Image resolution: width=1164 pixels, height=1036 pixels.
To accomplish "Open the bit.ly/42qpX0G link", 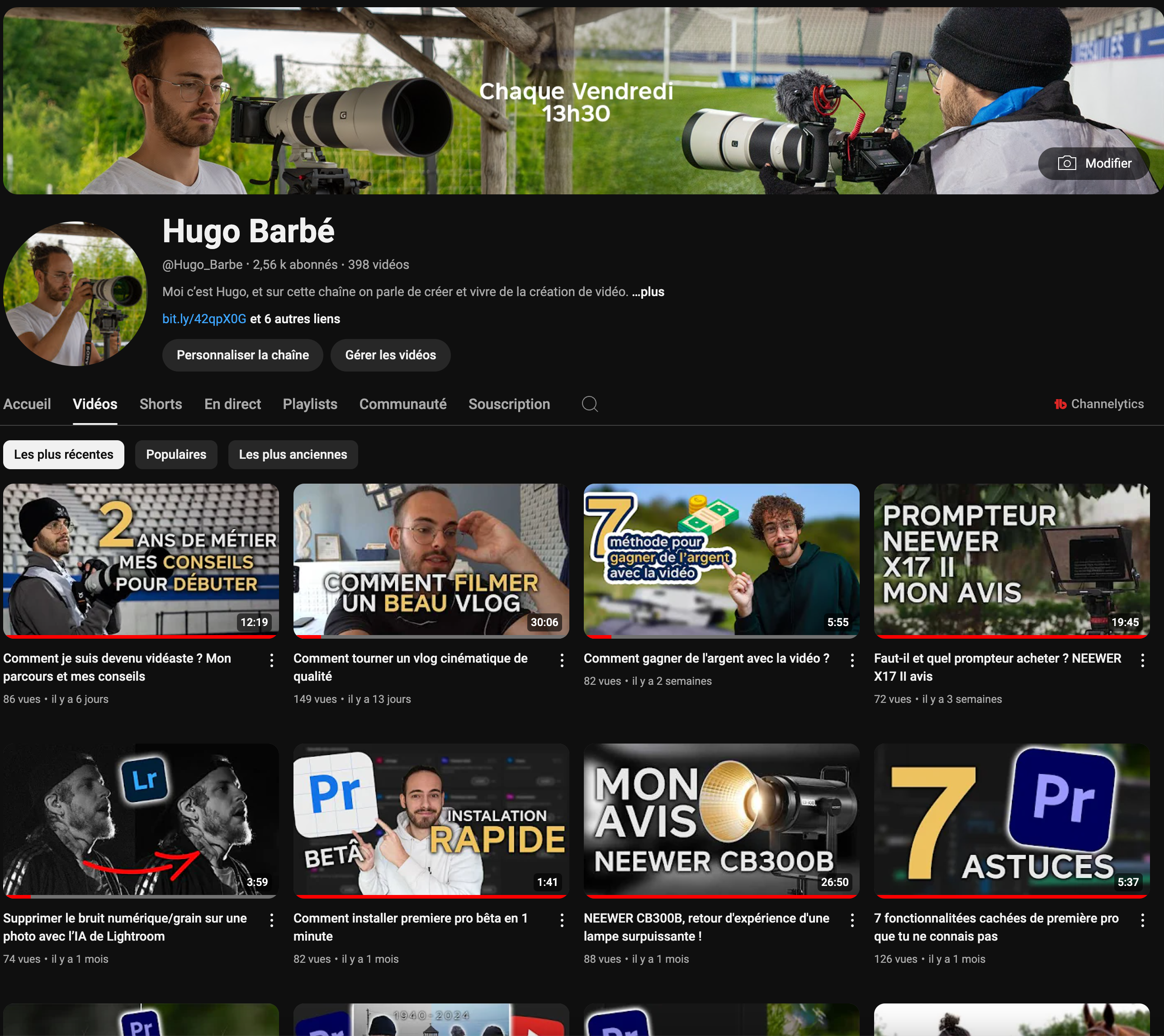I will 204,319.
